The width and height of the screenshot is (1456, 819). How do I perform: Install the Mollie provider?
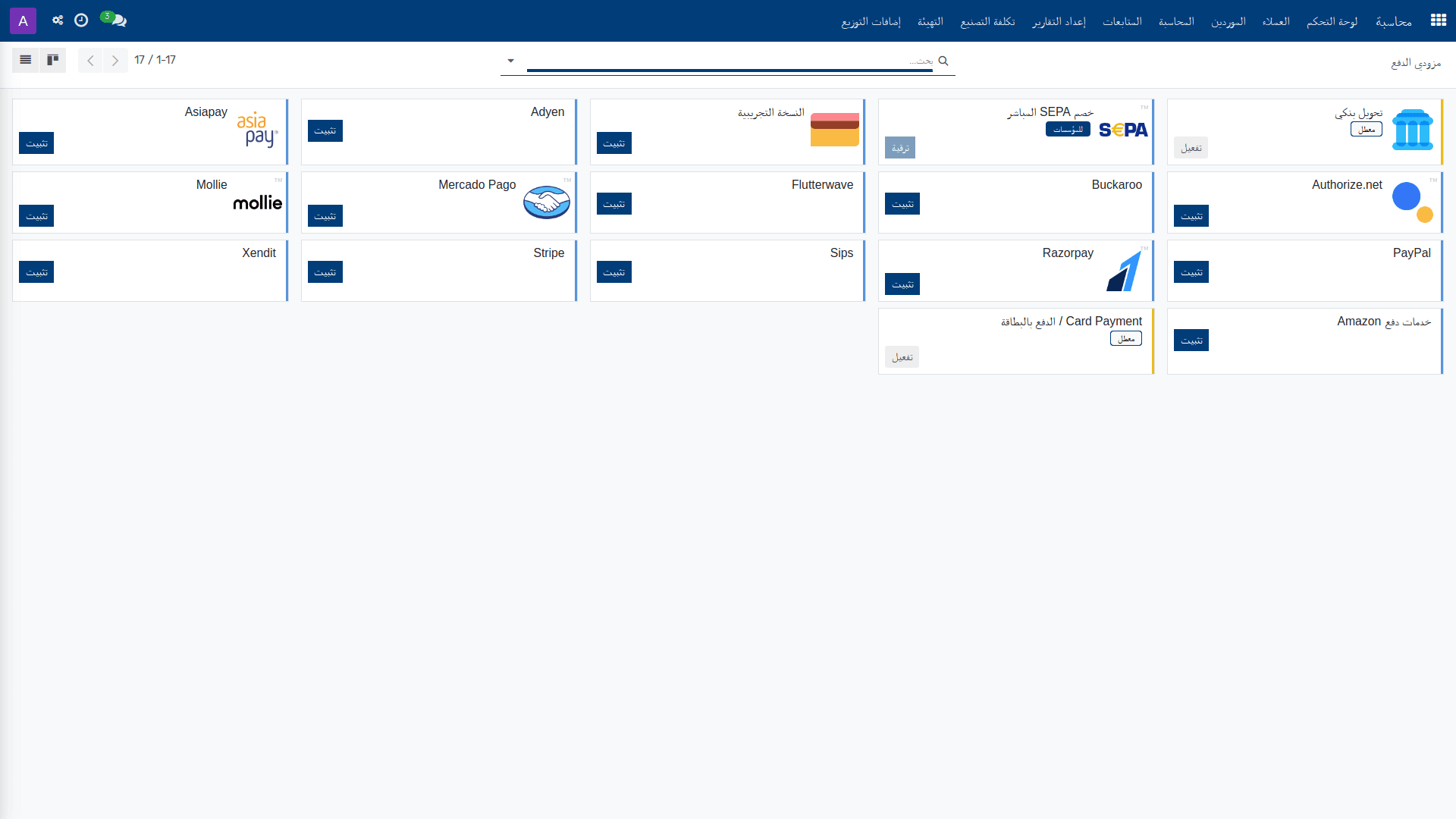[36, 215]
